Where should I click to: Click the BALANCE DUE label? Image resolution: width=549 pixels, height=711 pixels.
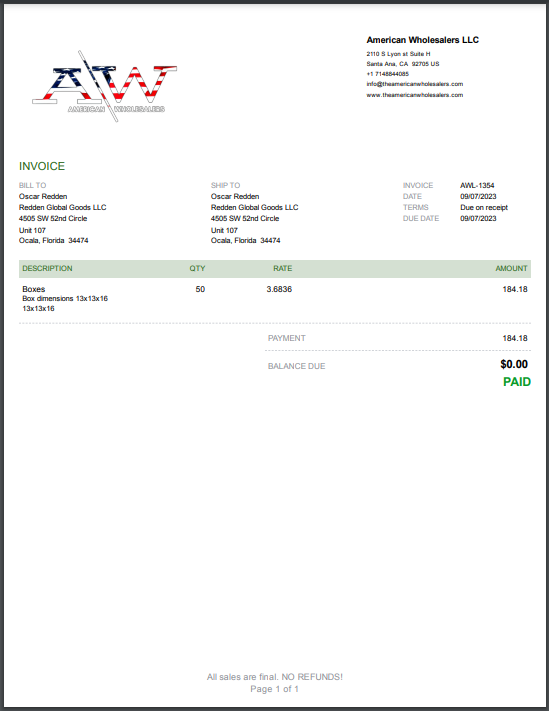pyautogui.click(x=296, y=366)
